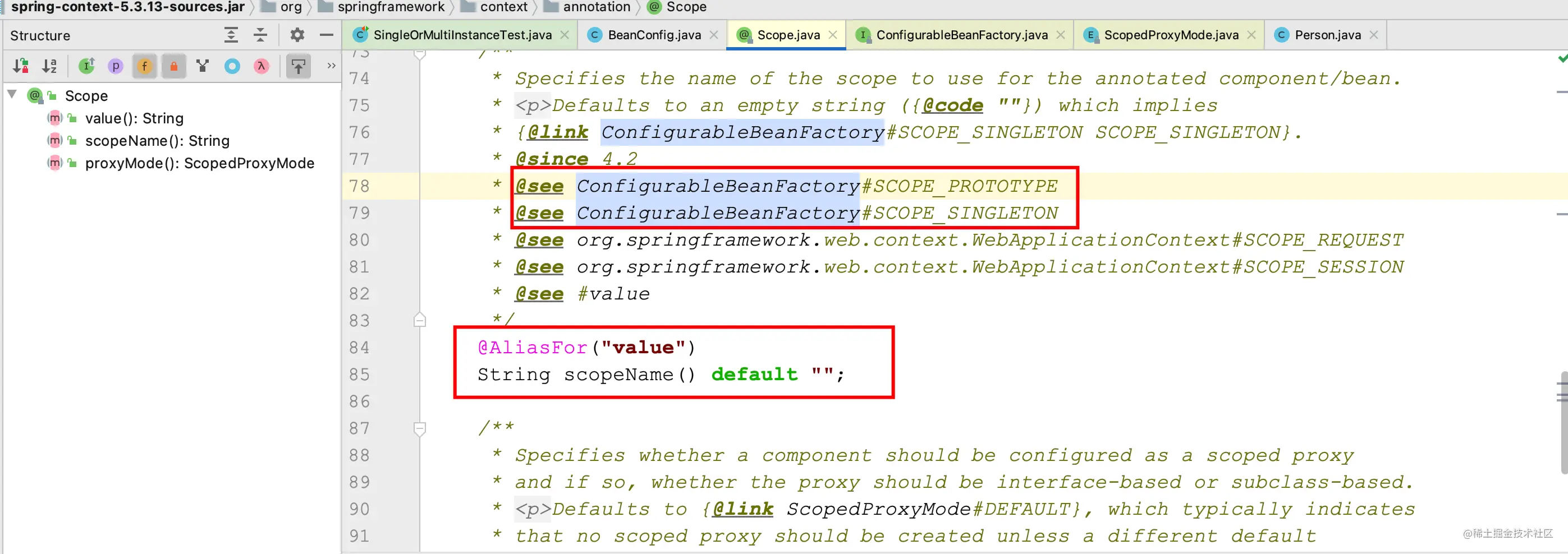Toggle the green I inherited-grouping filter
The width and height of the screenshot is (1568, 554).
tap(86, 66)
